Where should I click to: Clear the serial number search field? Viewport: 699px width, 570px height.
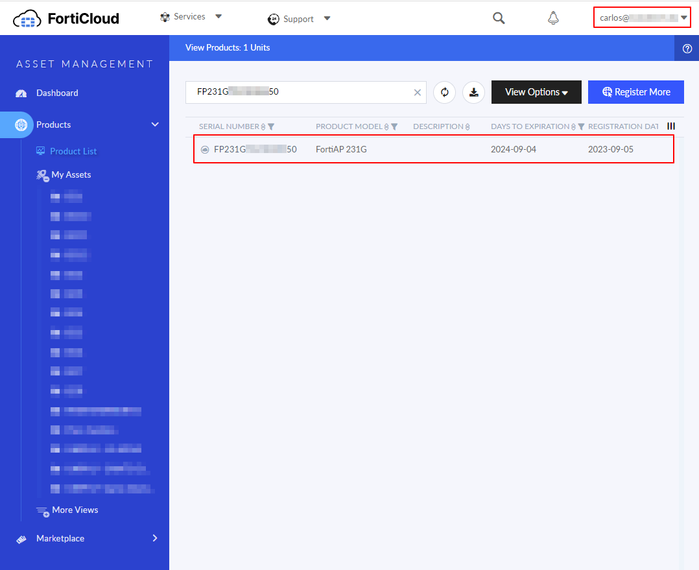click(417, 92)
